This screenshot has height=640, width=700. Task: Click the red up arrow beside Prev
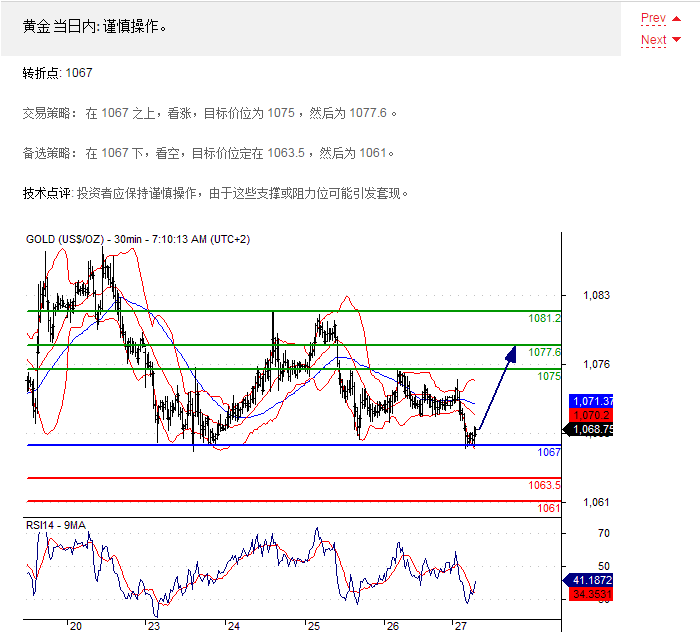pos(676,19)
